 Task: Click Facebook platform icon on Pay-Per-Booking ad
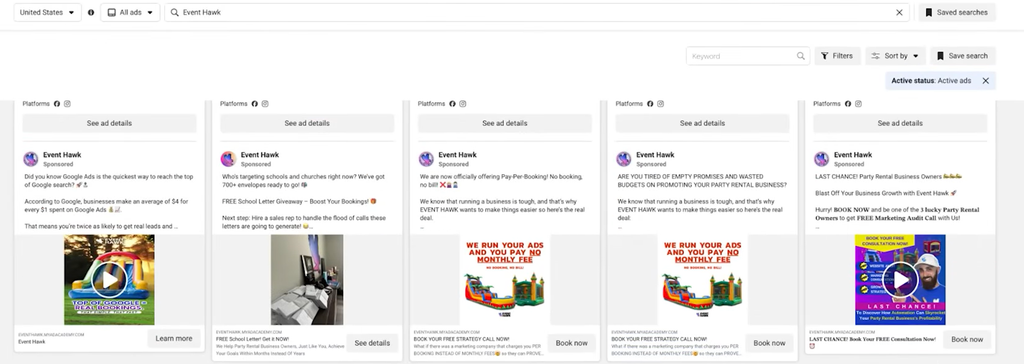(x=452, y=104)
